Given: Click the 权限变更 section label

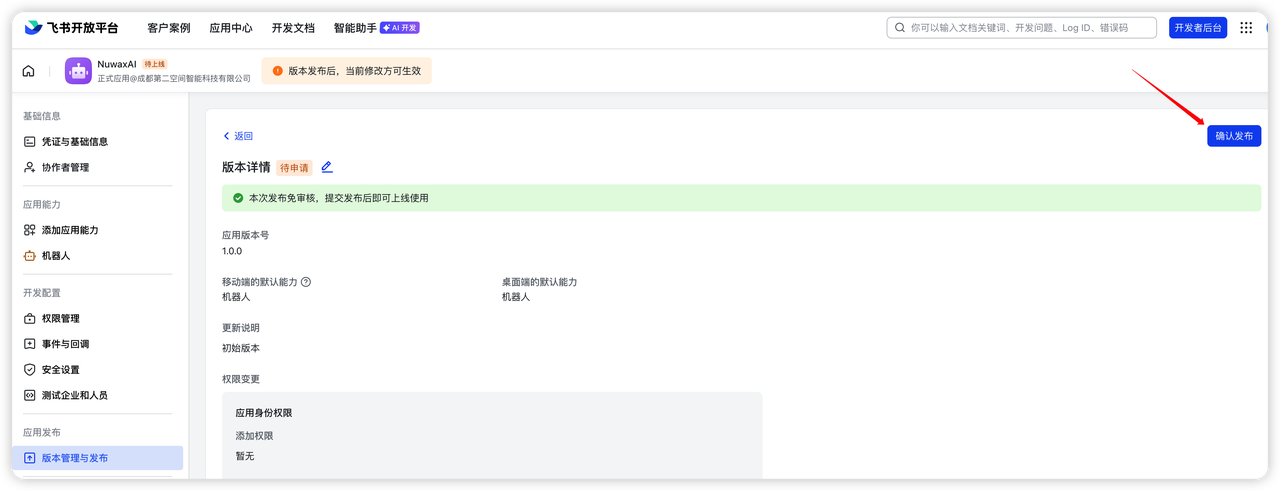Looking at the screenshot, I should [241, 379].
